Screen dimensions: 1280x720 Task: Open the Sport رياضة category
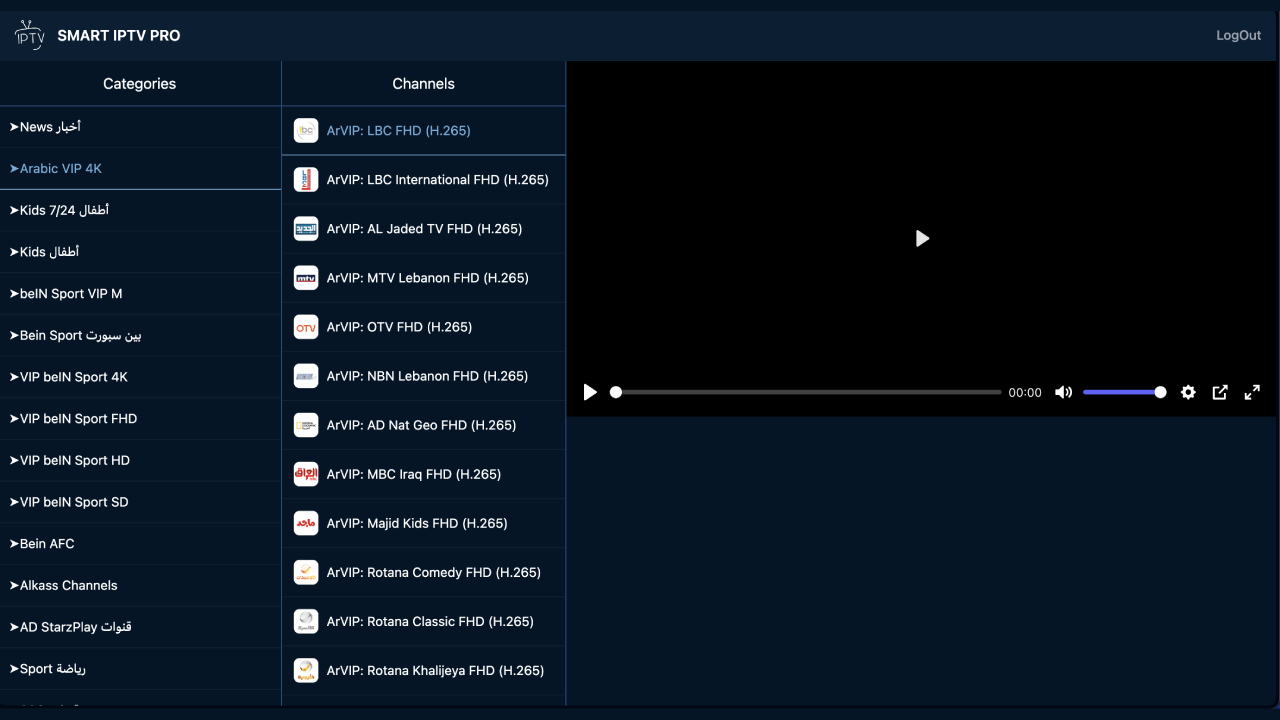[x=141, y=669]
